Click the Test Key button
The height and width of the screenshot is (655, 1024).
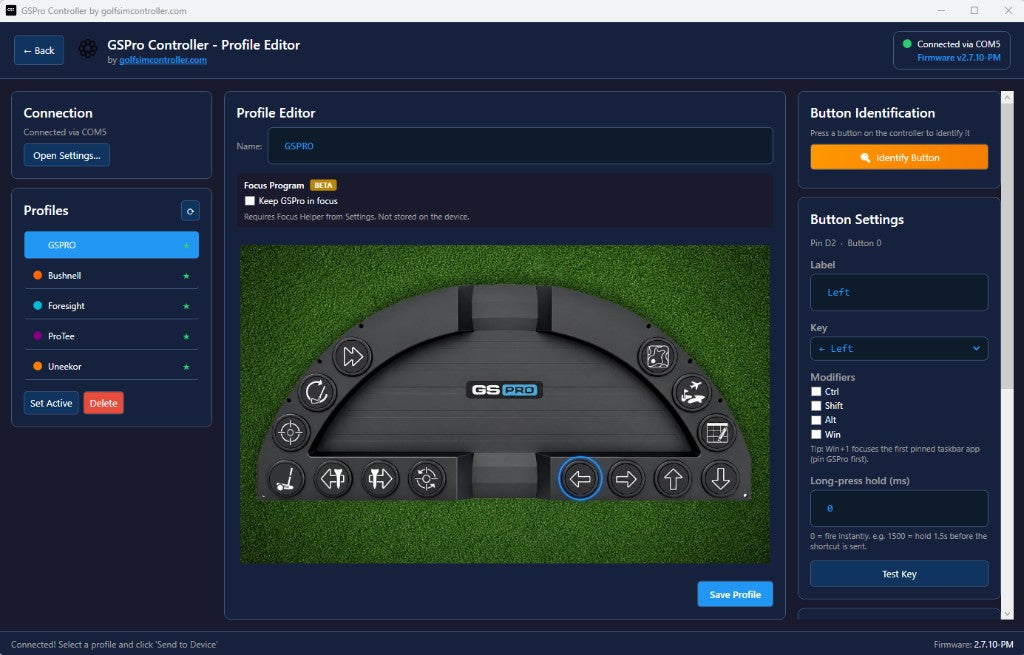pyautogui.click(x=899, y=574)
